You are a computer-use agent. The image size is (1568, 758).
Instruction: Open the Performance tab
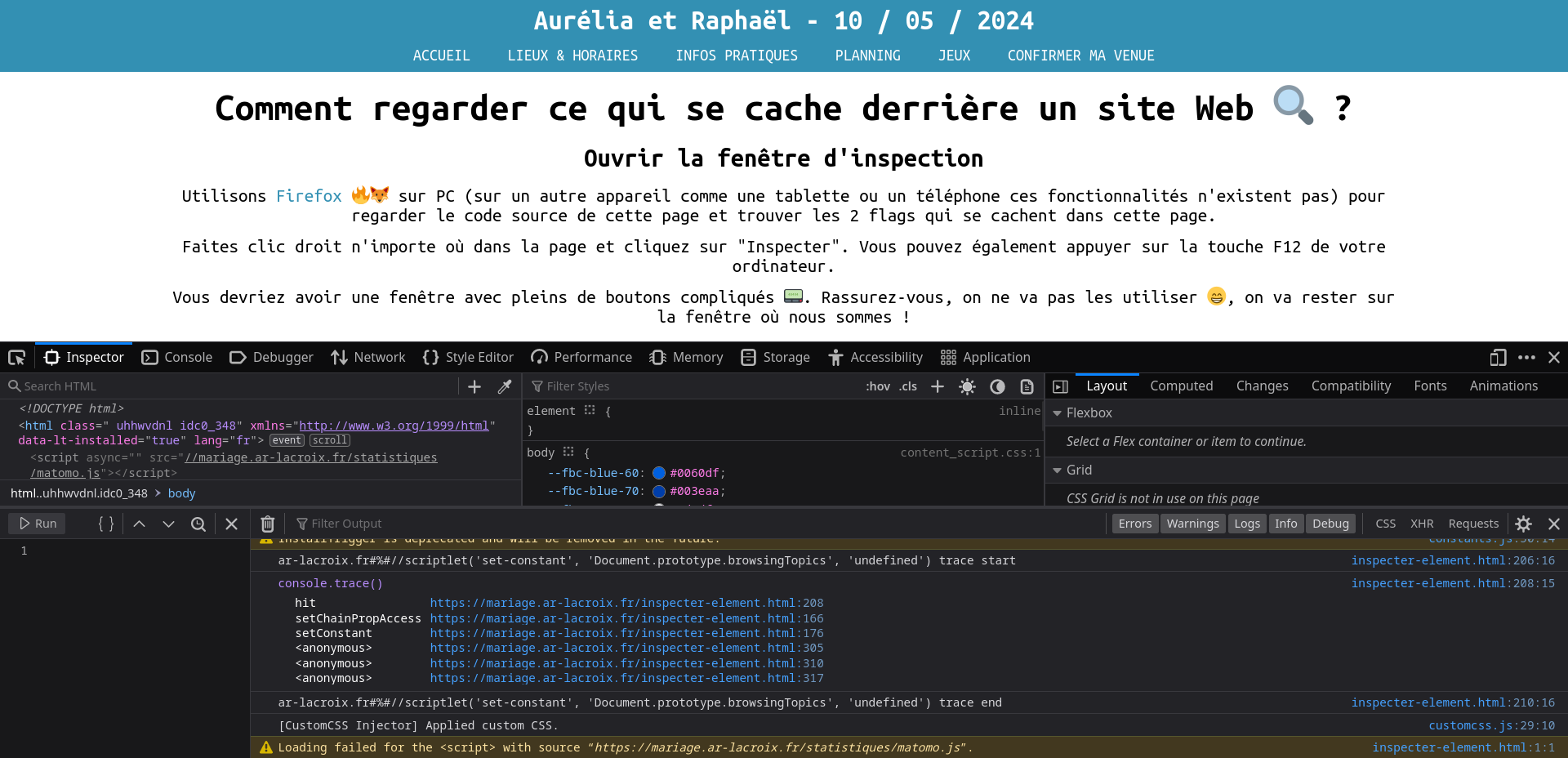[581, 357]
